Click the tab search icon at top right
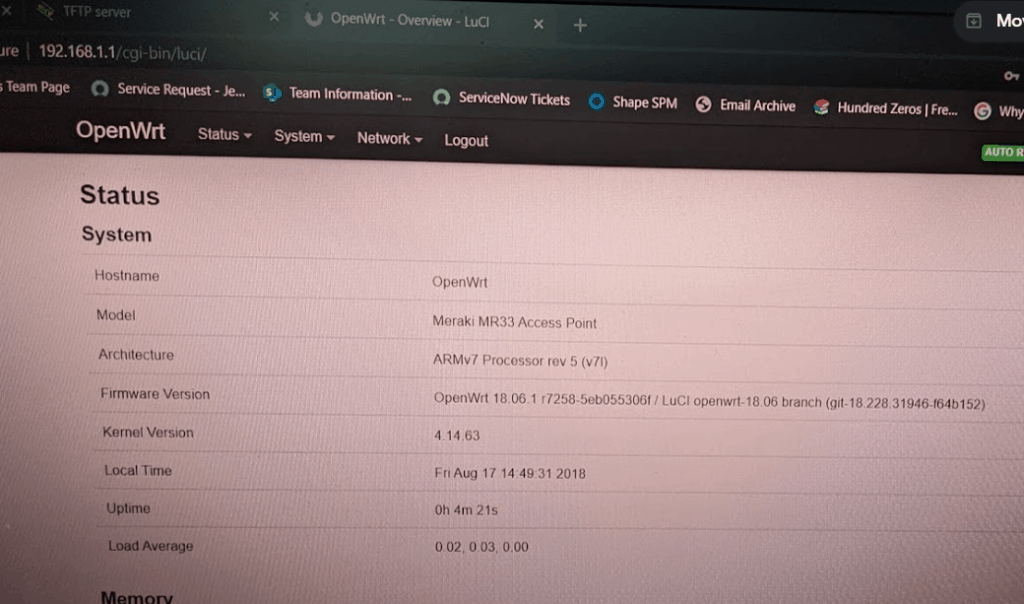Viewport: 1024px width, 604px height. pyautogui.click(x=974, y=21)
